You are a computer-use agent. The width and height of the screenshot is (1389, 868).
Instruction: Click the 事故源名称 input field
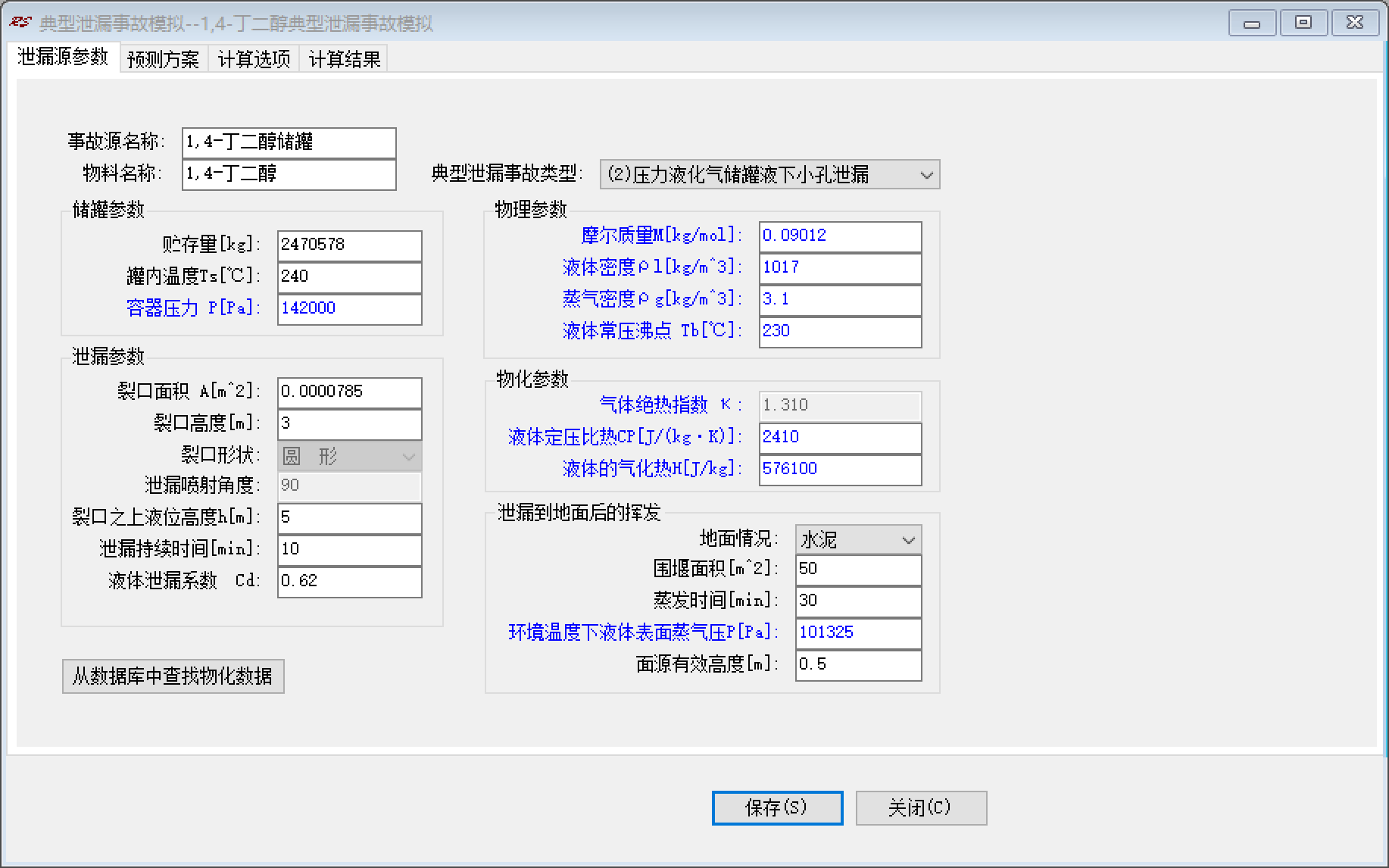(289, 142)
